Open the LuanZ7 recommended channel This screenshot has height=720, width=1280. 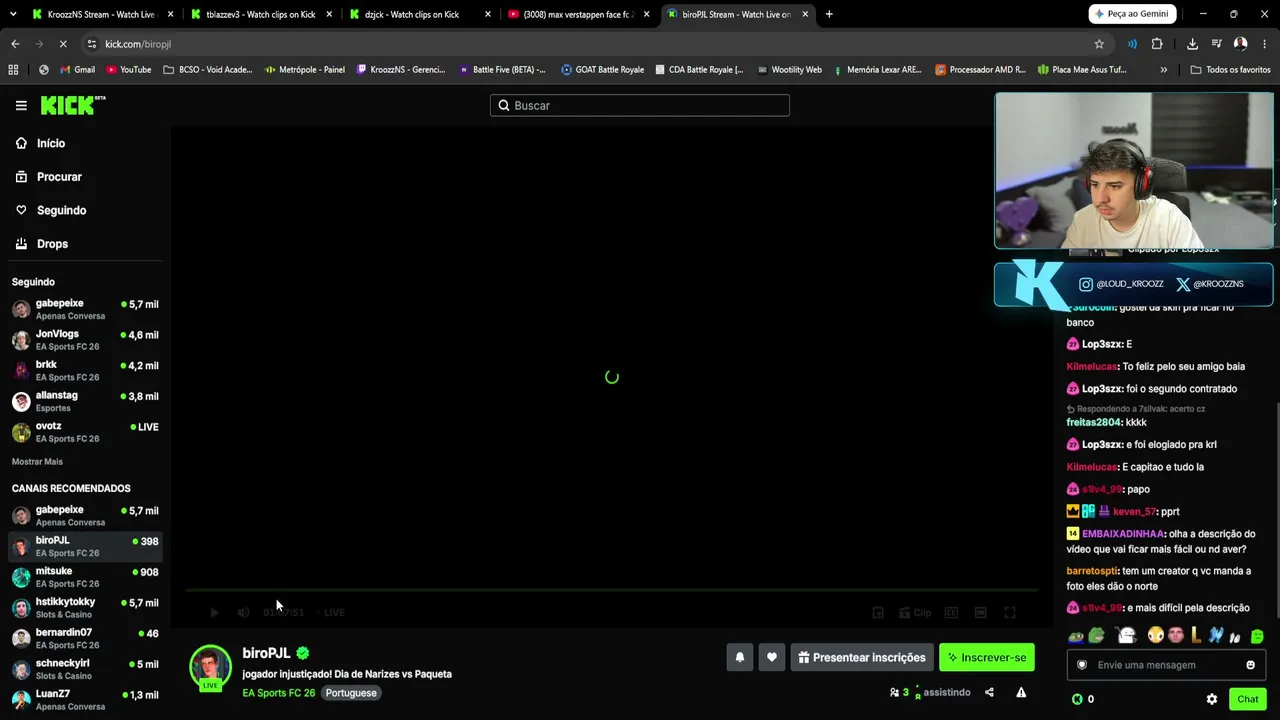click(85, 700)
